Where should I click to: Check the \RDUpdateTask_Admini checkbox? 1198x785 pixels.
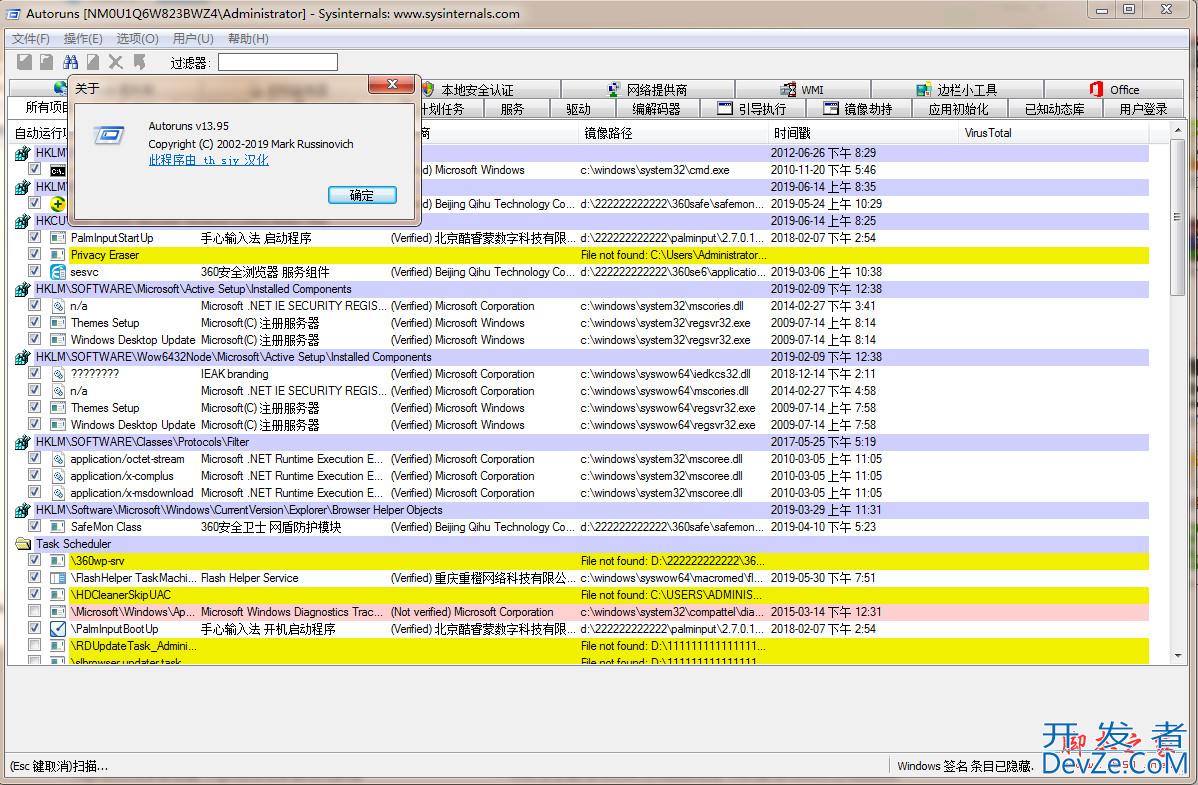click(x=34, y=644)
